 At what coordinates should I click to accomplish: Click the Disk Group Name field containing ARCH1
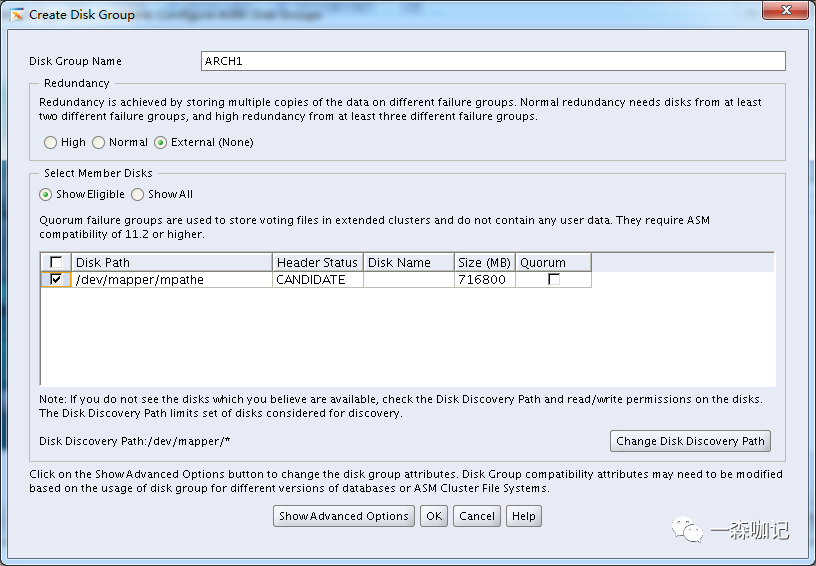point(493,61)
